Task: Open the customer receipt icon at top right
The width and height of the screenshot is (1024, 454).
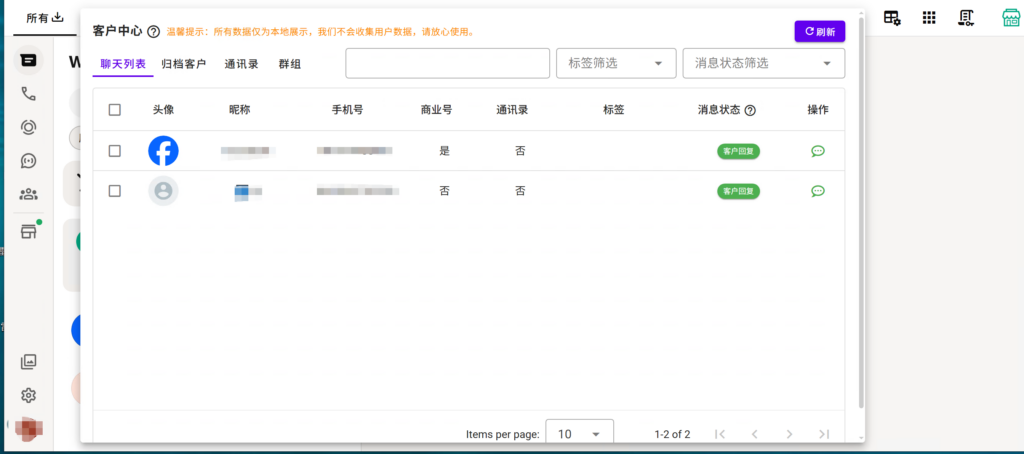Action: [966, 18]
